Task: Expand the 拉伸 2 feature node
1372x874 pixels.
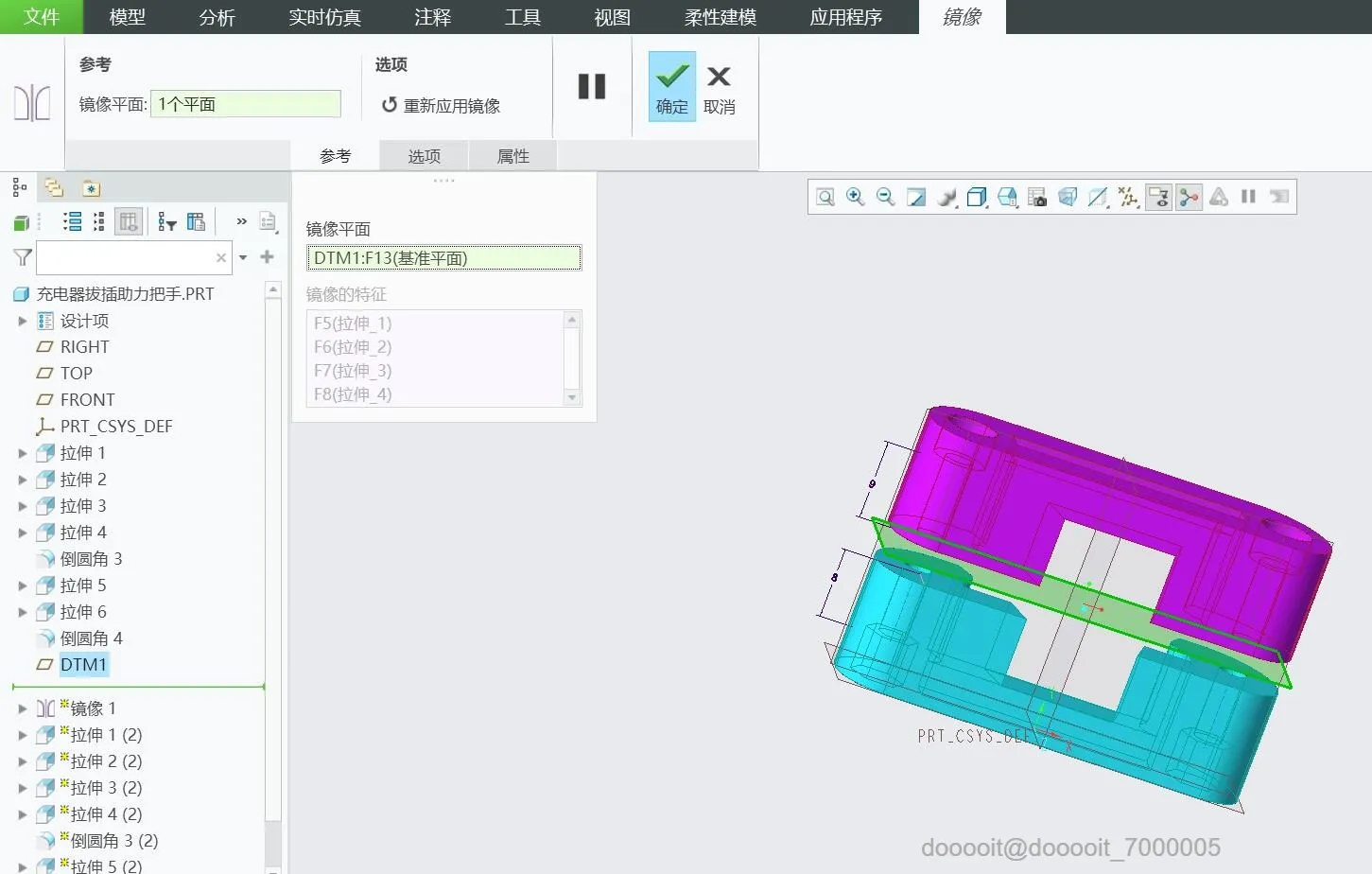Action: [23, 481]
